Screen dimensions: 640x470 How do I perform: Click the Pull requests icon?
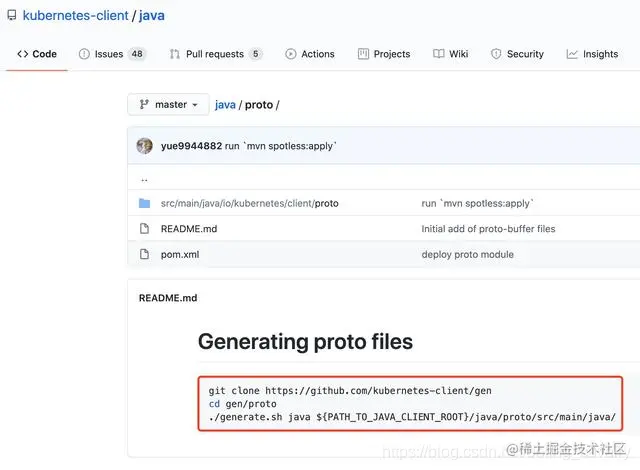pyautogui.click(x=175, y=54)
